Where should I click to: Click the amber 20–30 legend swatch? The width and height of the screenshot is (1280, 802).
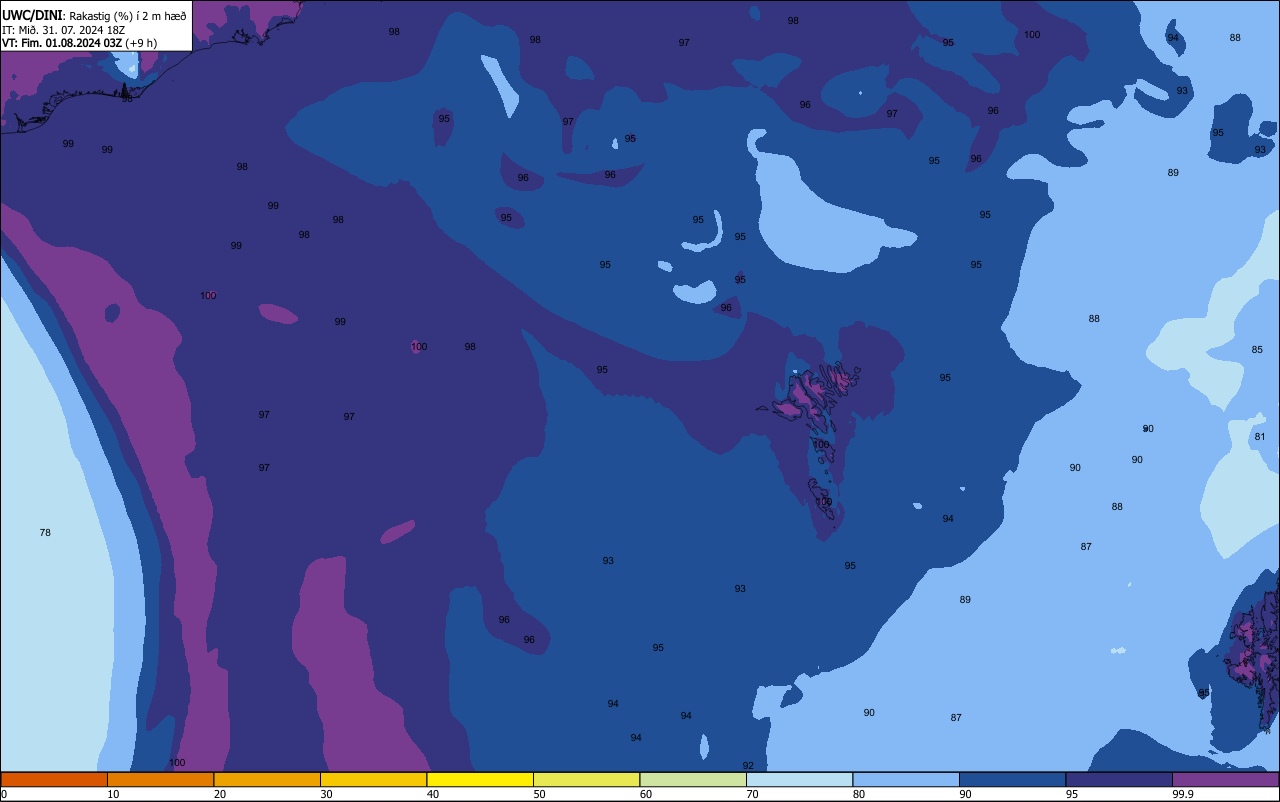click(267, 779)
